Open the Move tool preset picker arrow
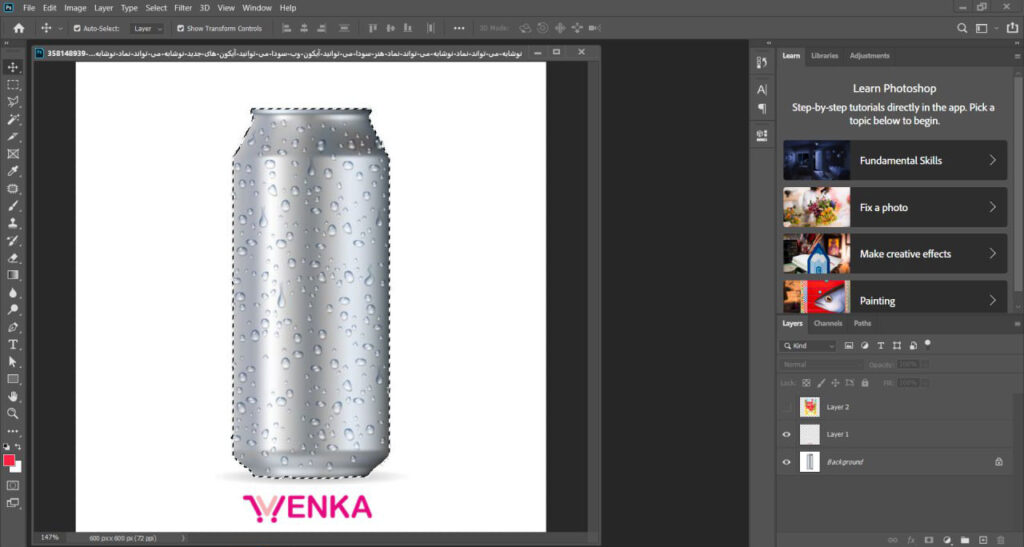The image size is (1024, 547). pyautogui.click(x=61, y=29)
